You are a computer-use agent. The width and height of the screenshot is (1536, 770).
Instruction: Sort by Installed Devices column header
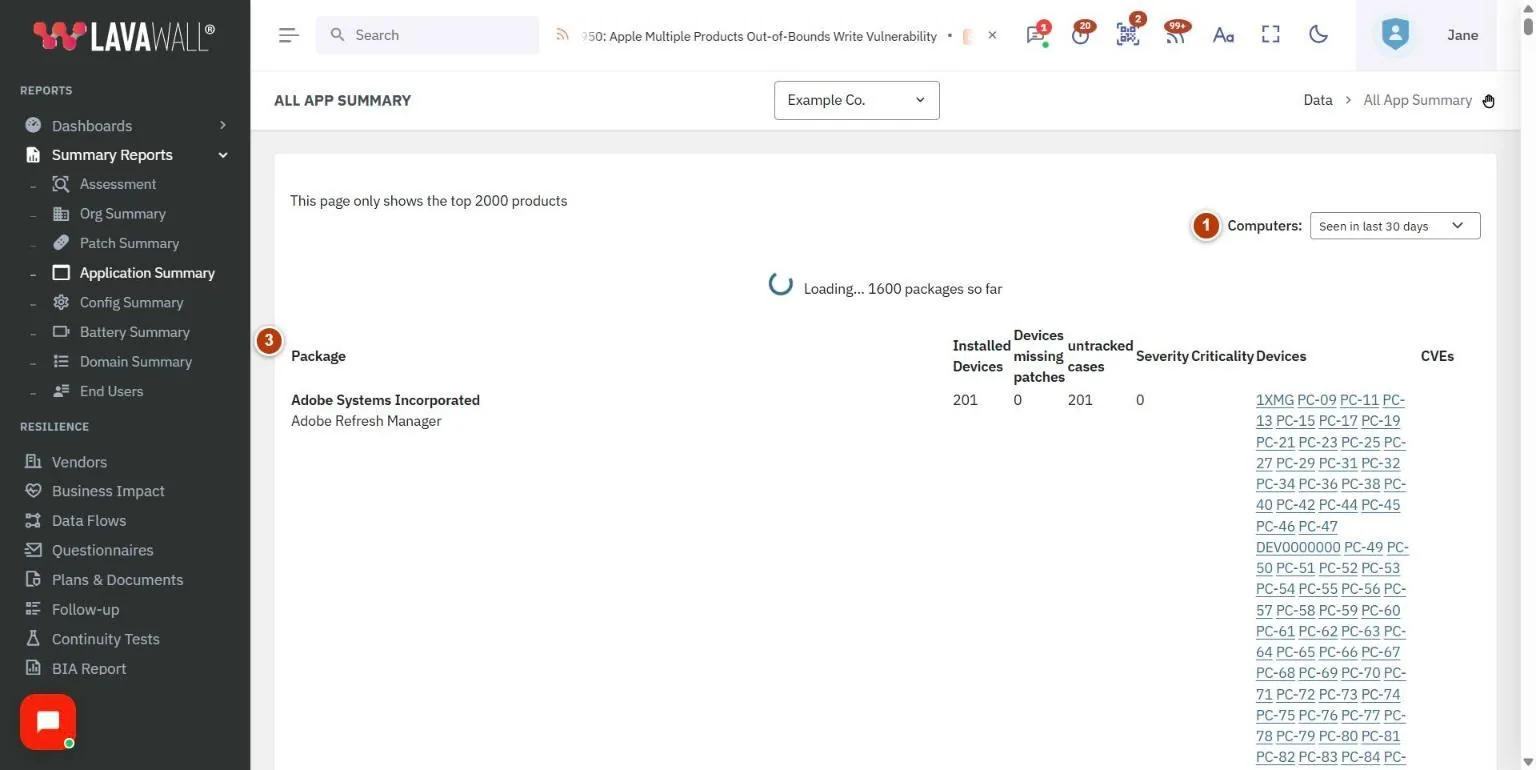point(981,356)
